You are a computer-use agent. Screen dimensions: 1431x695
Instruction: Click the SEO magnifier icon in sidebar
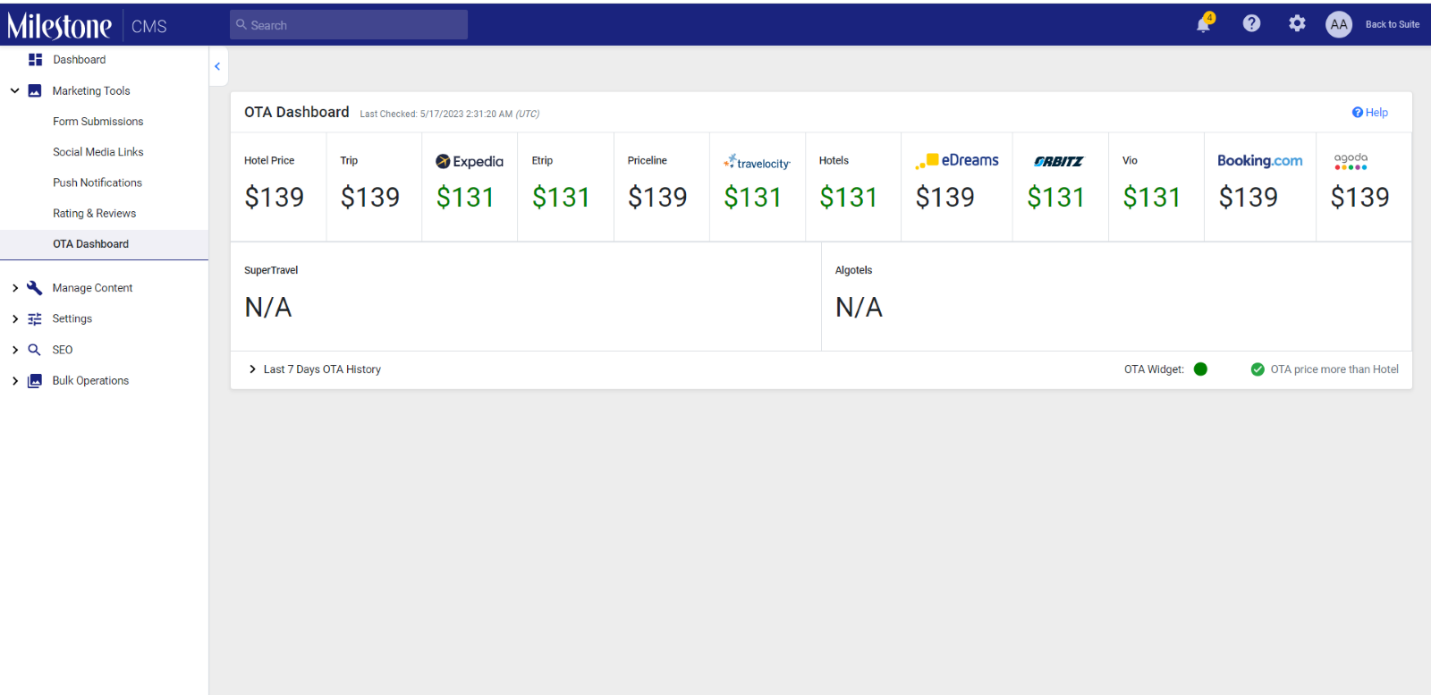(35, 350)
